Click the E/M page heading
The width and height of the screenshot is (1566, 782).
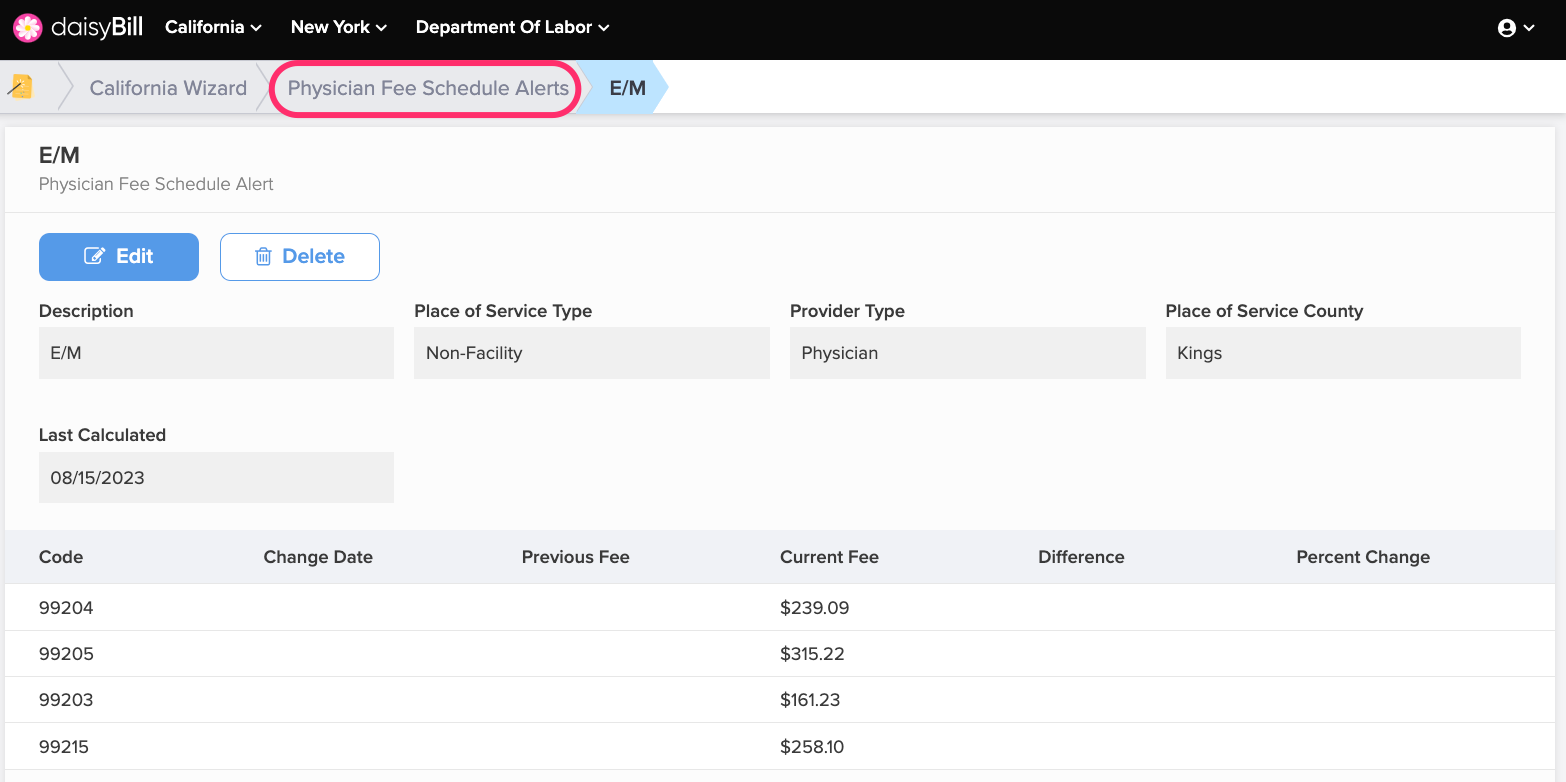59,156
